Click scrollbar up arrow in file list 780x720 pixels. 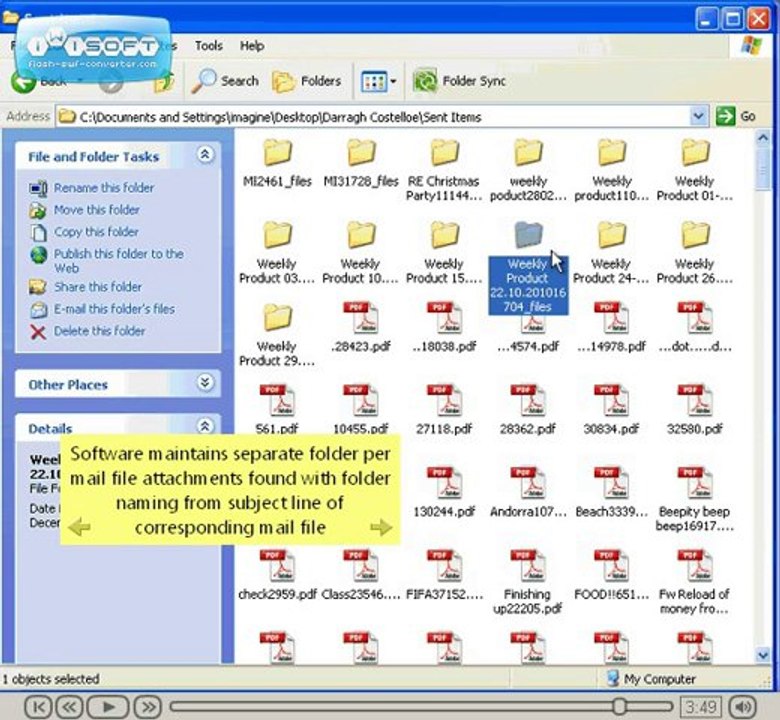(763, 138)
